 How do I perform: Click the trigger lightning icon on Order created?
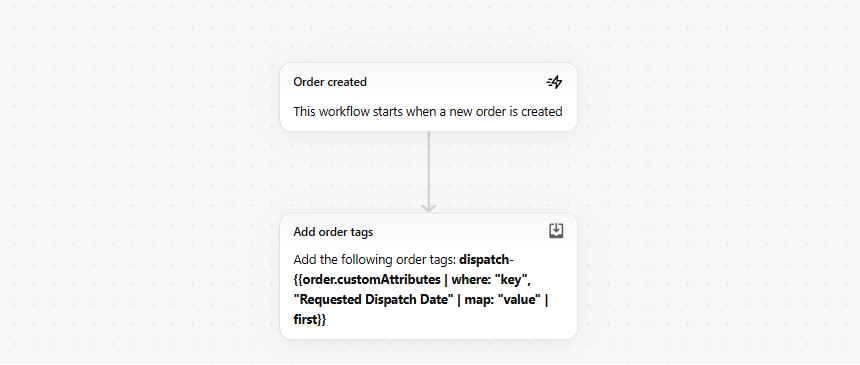point(555,82)
